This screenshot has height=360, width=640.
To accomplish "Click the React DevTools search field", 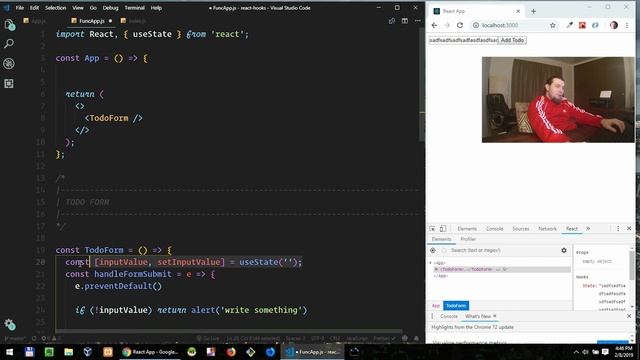I will point(503,250).
